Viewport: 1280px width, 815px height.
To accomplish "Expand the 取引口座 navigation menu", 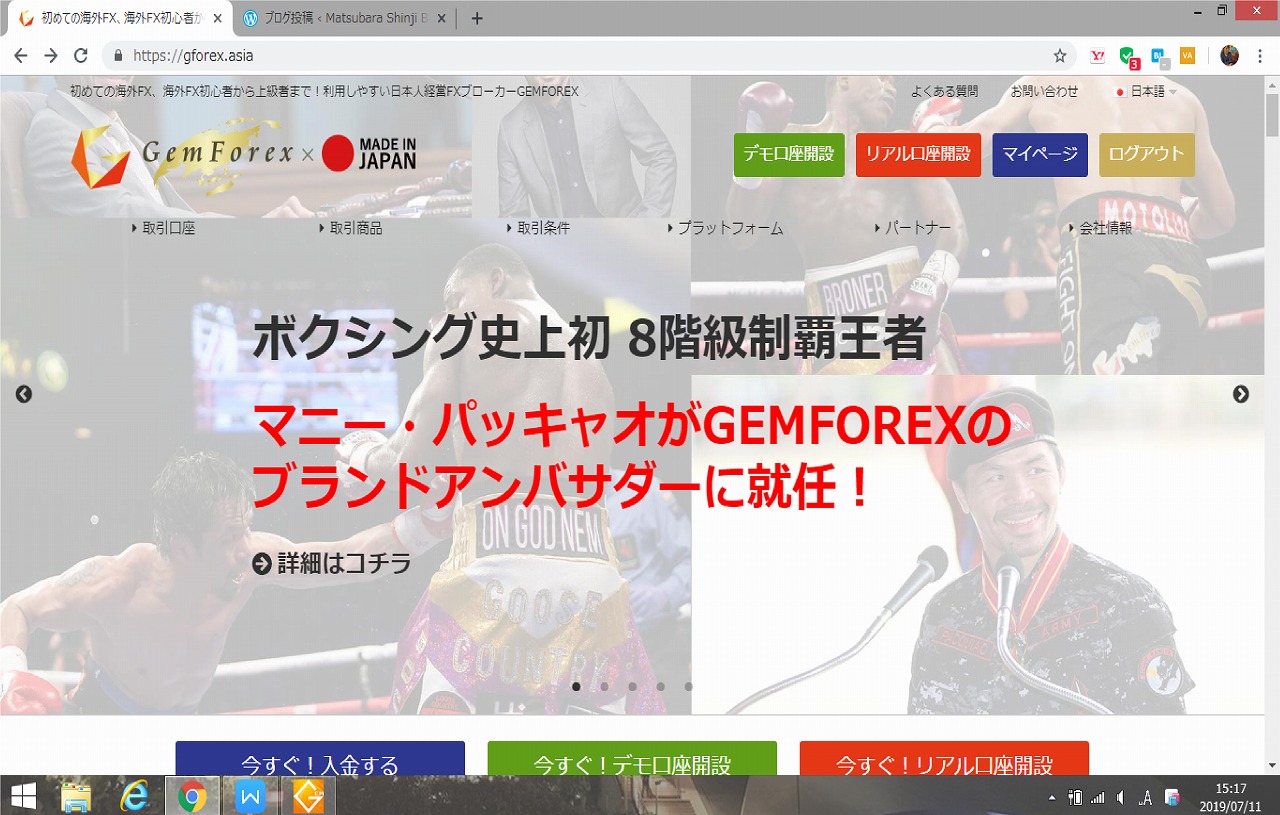I will 167,228.
